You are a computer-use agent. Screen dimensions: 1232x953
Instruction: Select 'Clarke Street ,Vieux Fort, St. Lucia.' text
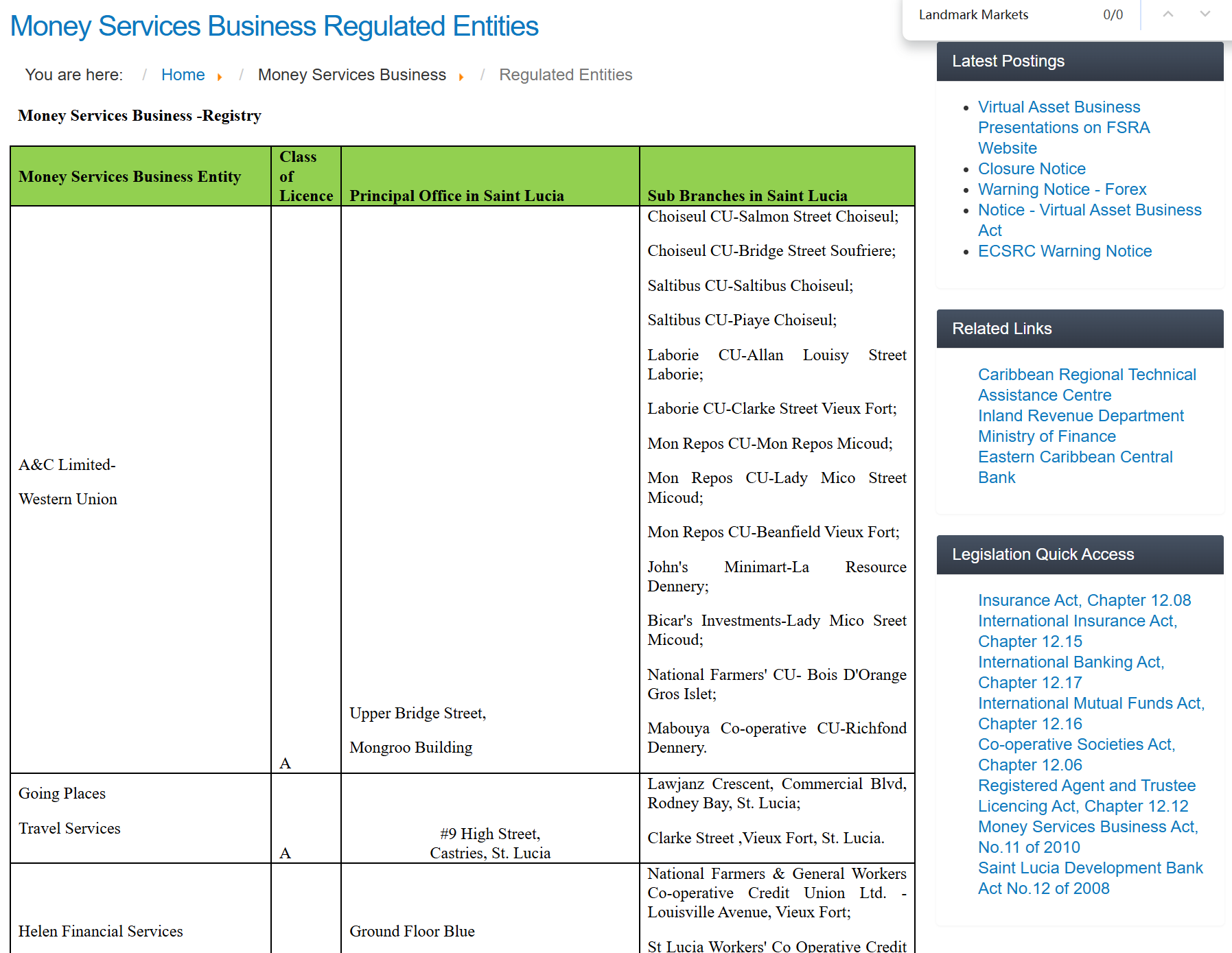766,838
